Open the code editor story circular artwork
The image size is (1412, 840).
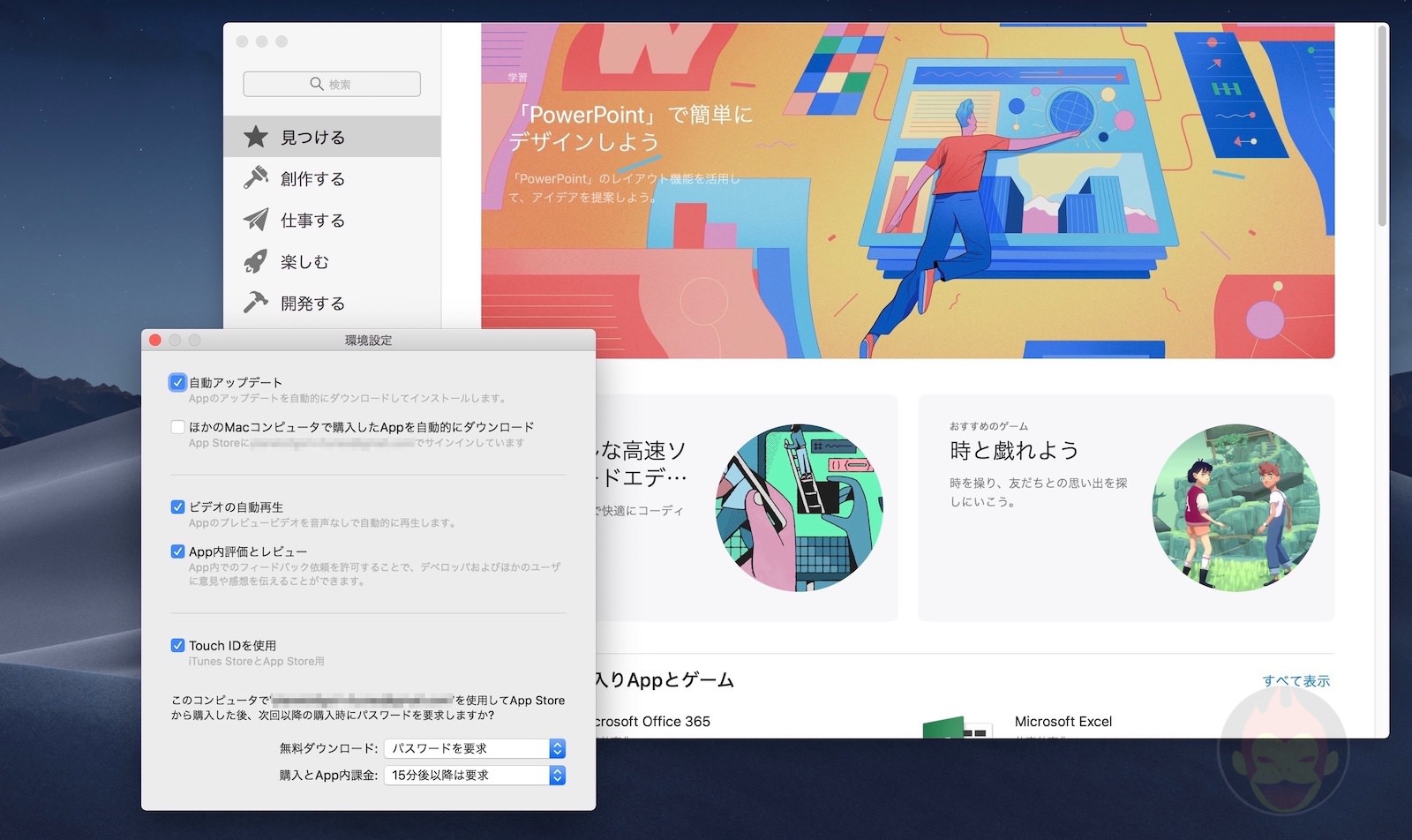799,507
